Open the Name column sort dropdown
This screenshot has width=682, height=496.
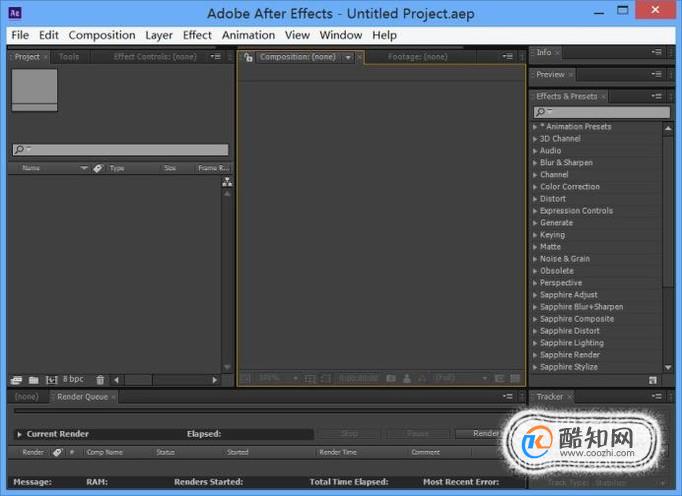click(x=84, y=168)
